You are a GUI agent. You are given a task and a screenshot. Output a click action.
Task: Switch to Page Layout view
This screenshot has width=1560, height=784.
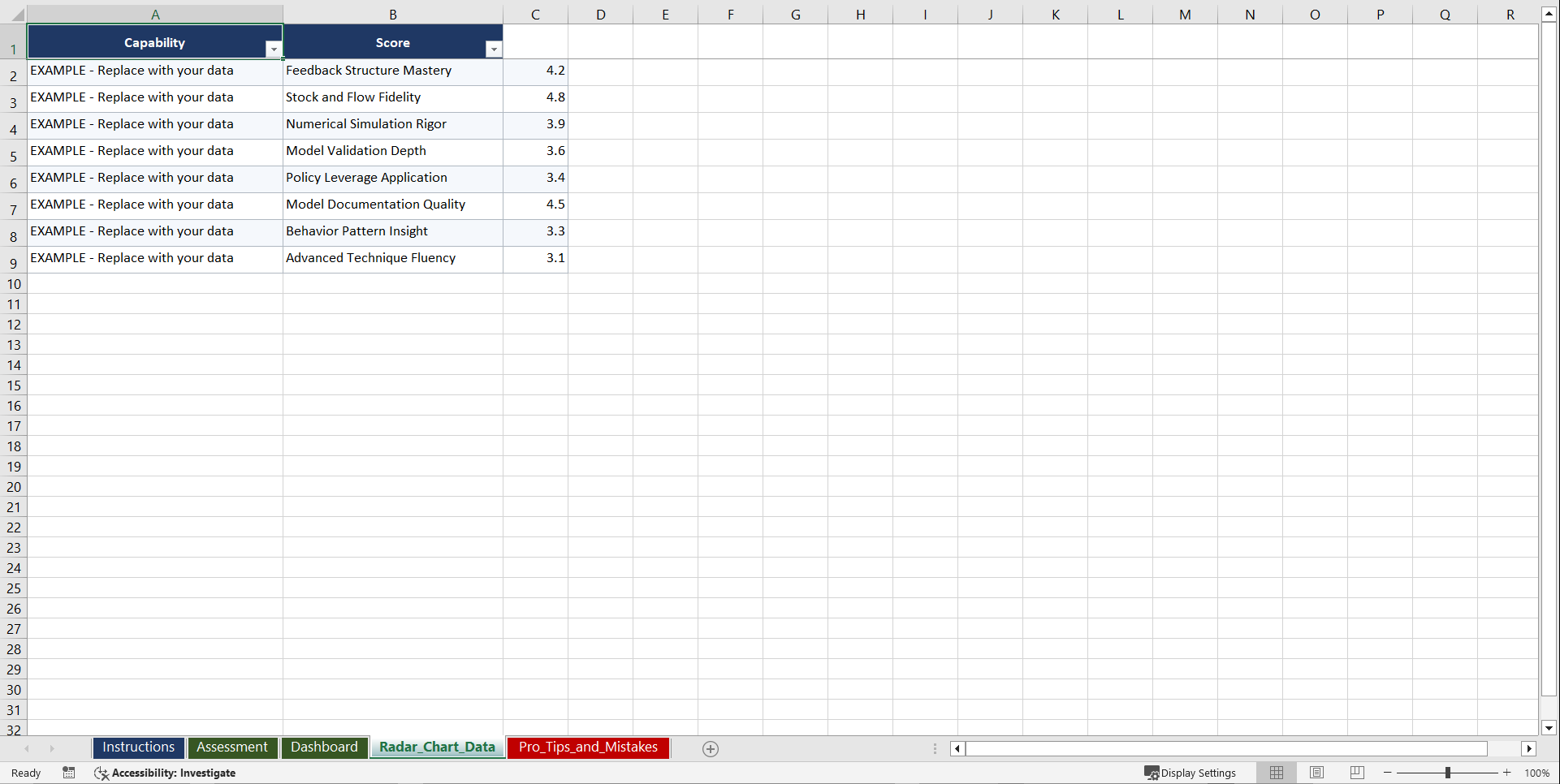pyautogui.click(x=1316, y=773)
